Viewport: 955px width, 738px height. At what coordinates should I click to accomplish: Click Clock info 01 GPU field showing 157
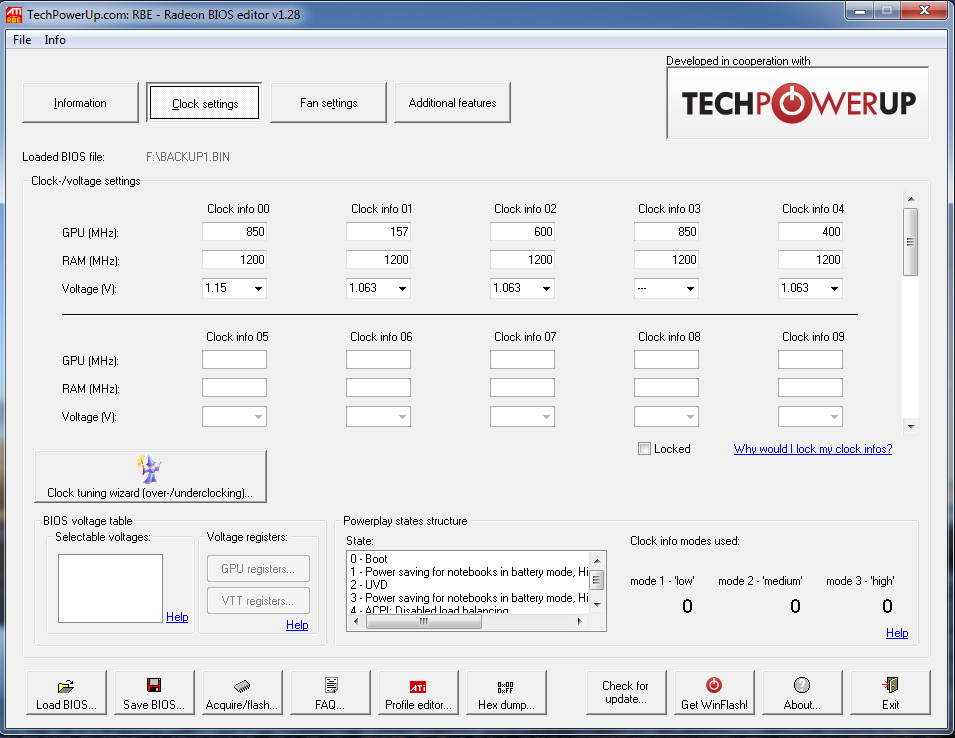click(378, 231)
